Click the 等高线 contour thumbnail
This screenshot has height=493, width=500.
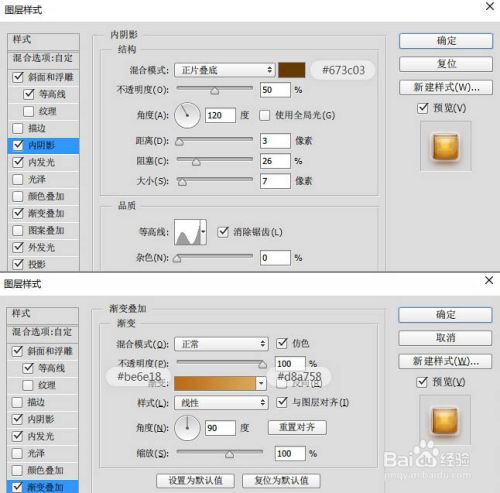point(187,232)
